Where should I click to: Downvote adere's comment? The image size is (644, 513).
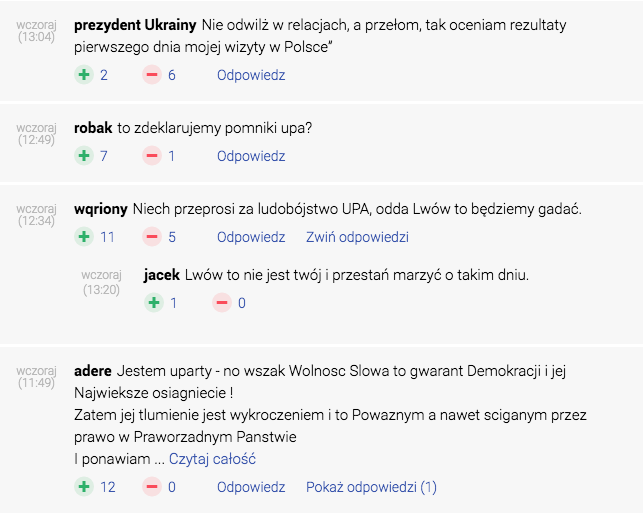(152, 487)
